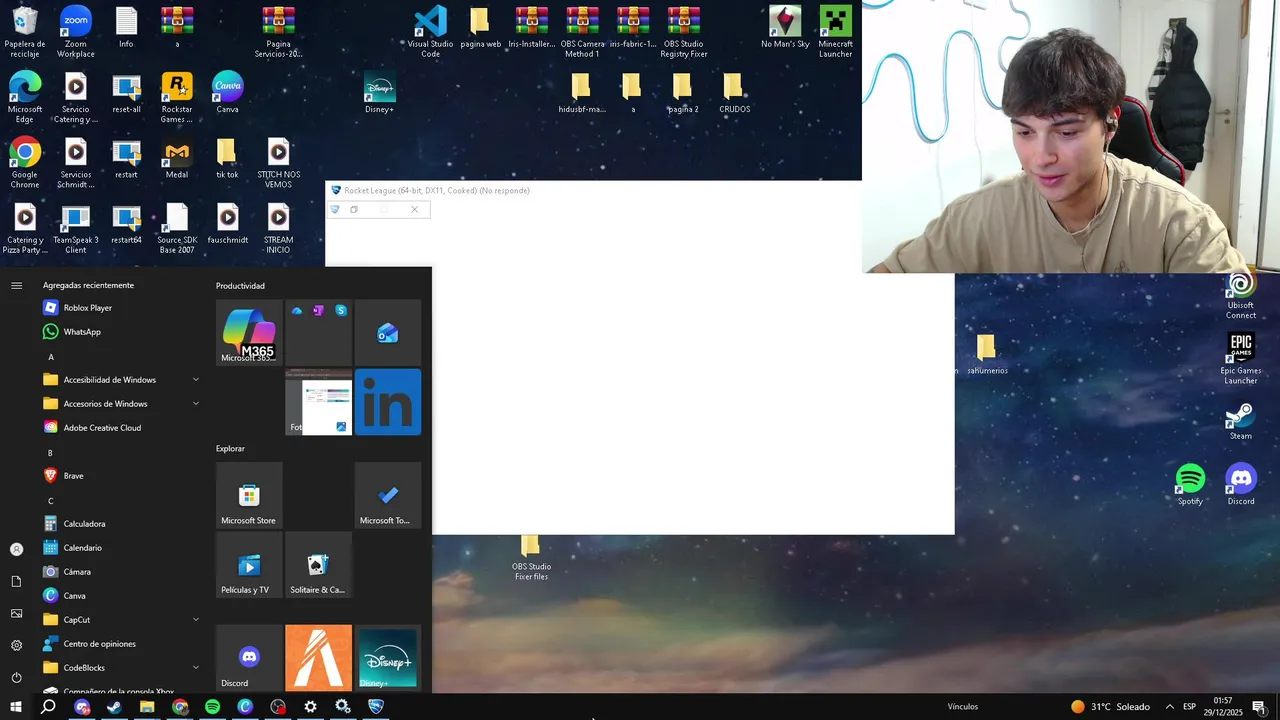Open Pictures icon in Start menu sidebar
This screenshot has height=720, width=1280.
point(16,613)
